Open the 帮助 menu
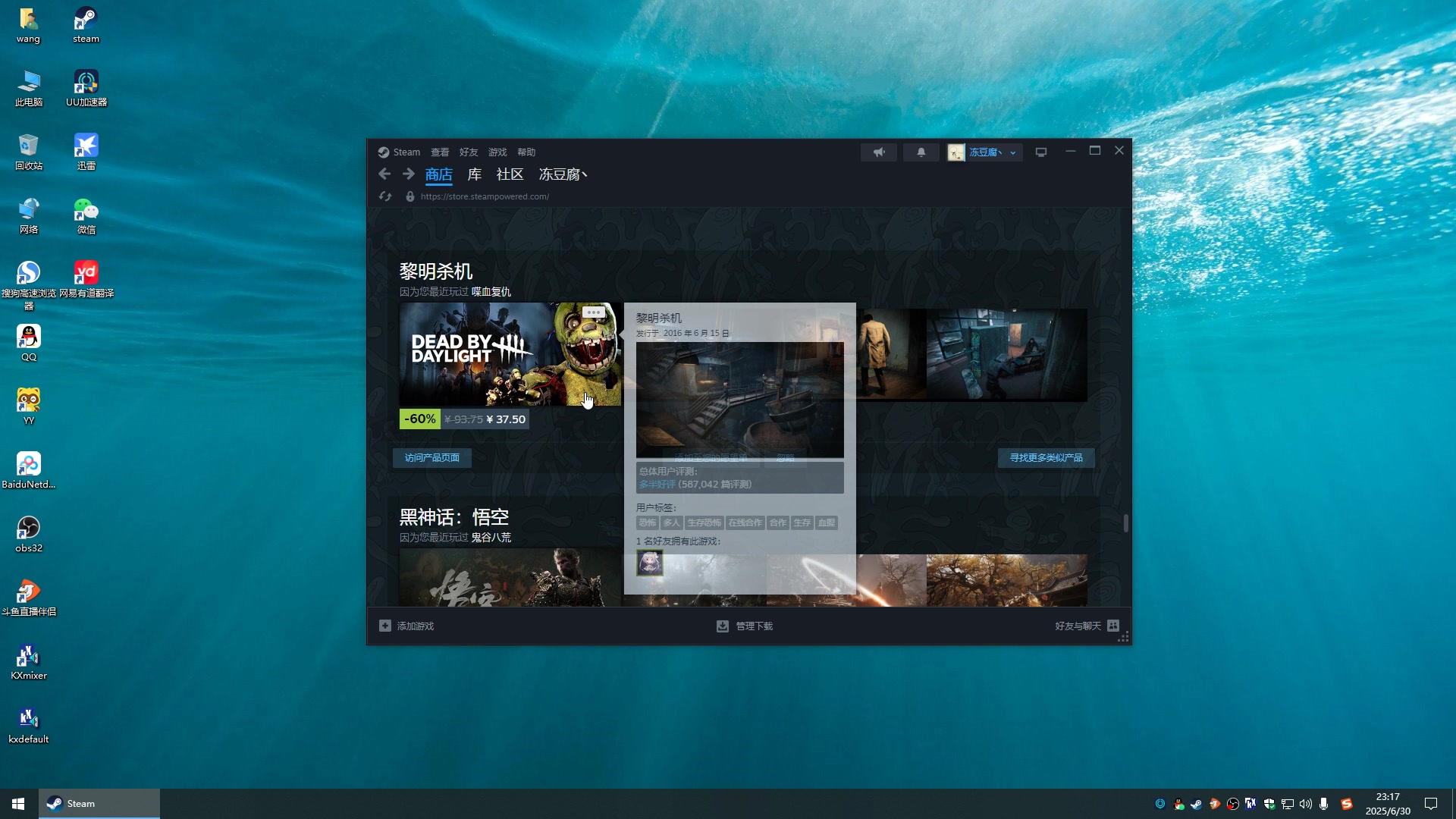The height and width of the screenshot is (819, 1456). point(526,152)
